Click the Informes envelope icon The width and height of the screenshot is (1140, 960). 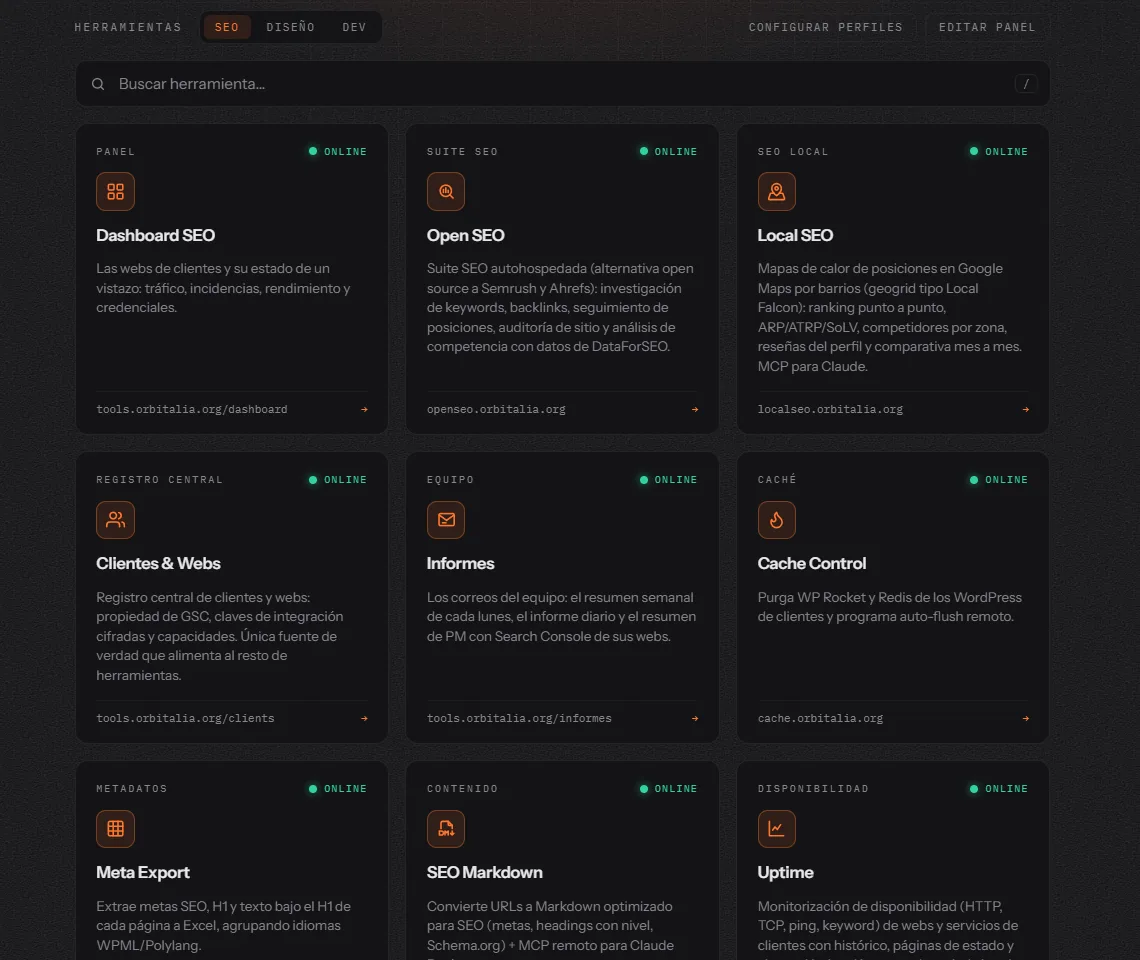coord(446,520)
